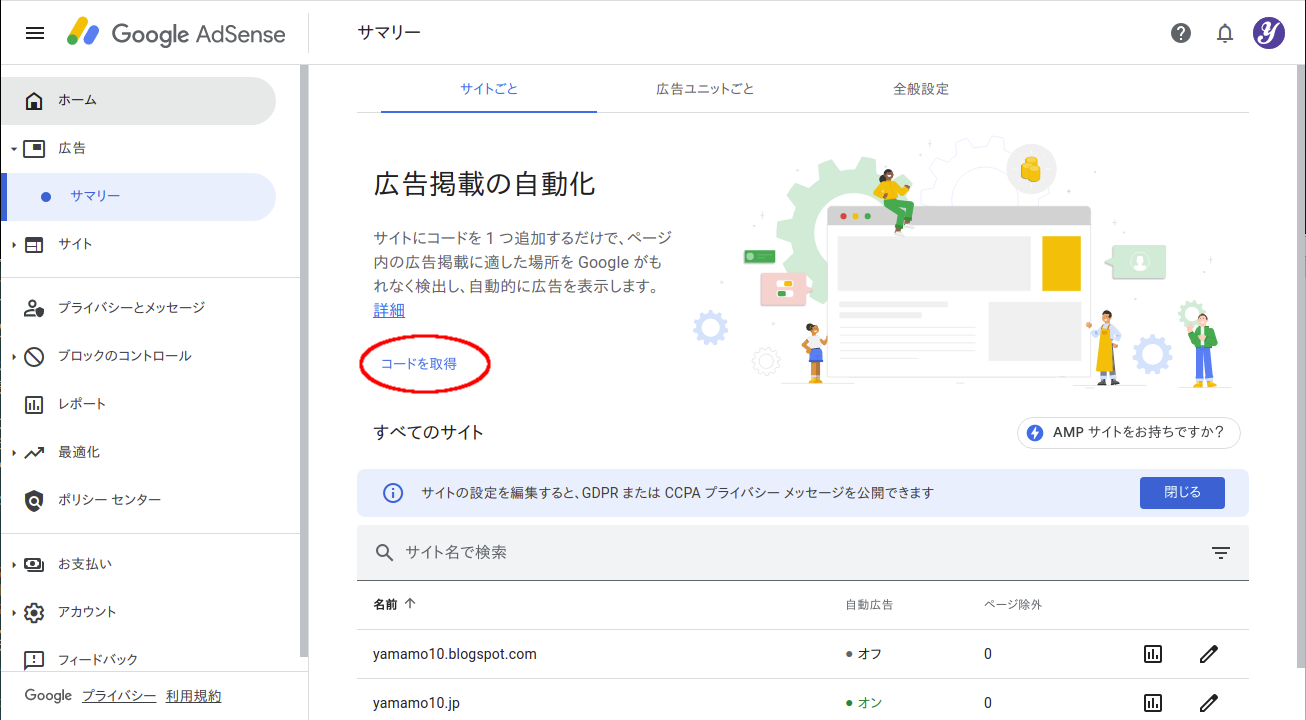Click the policy center shield icon

click(x=34, y=500)
